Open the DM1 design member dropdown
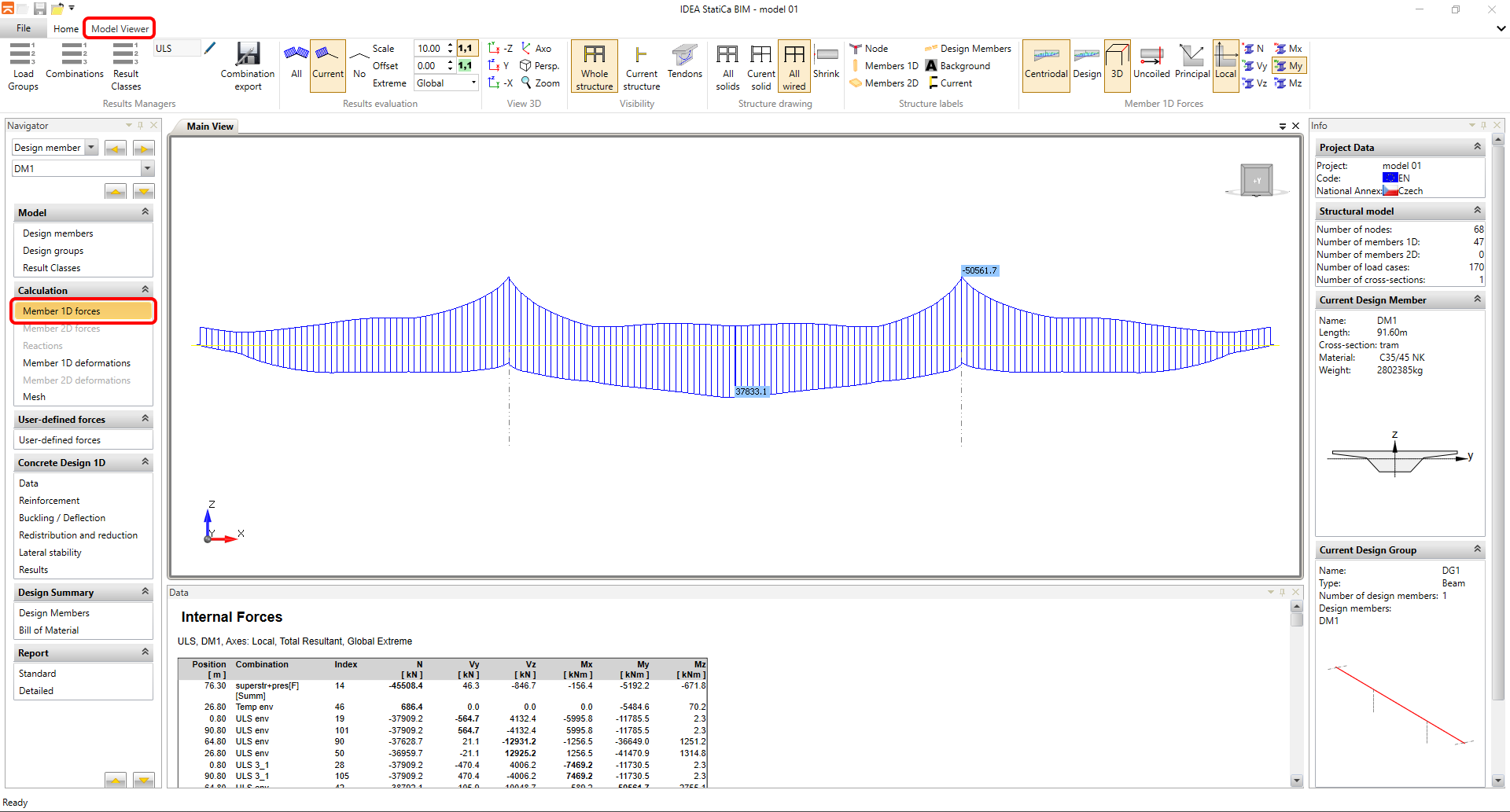Image resolution: width=1510 pixels, height=812 pixels. tap(147, 169)
